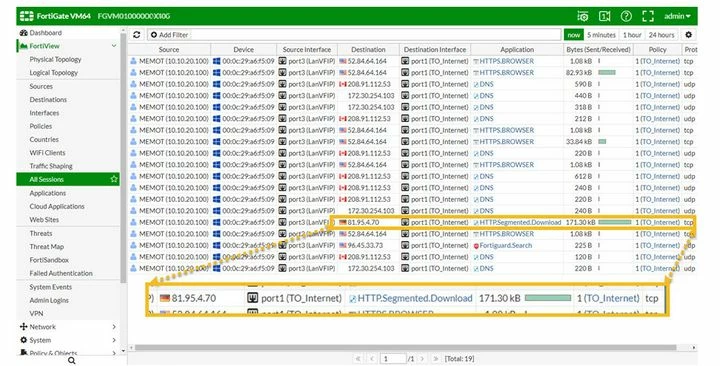Screen dimensions: 720x366
Task: Open Sources view in sidebar
Action: click(41, 86)
